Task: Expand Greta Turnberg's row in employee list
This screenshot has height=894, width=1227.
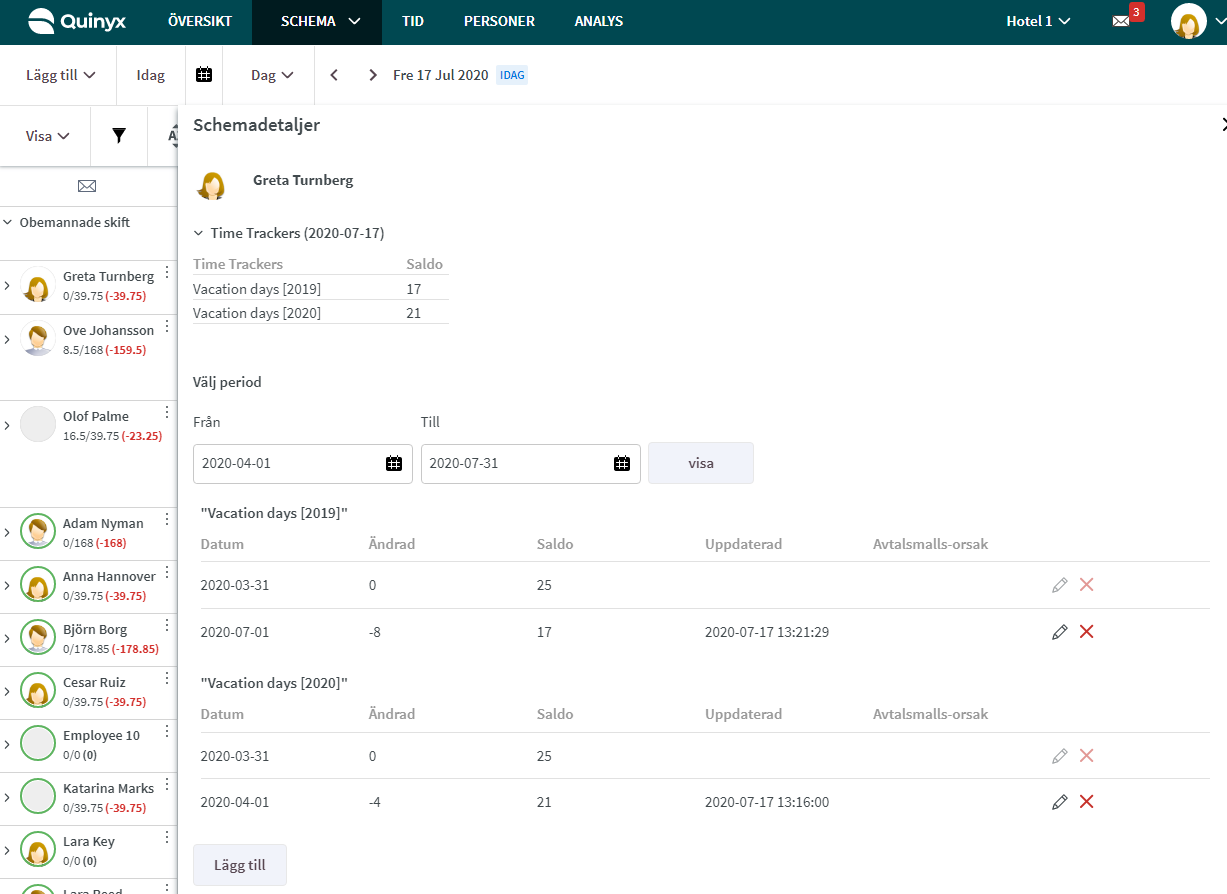Action: coord(7,286)
